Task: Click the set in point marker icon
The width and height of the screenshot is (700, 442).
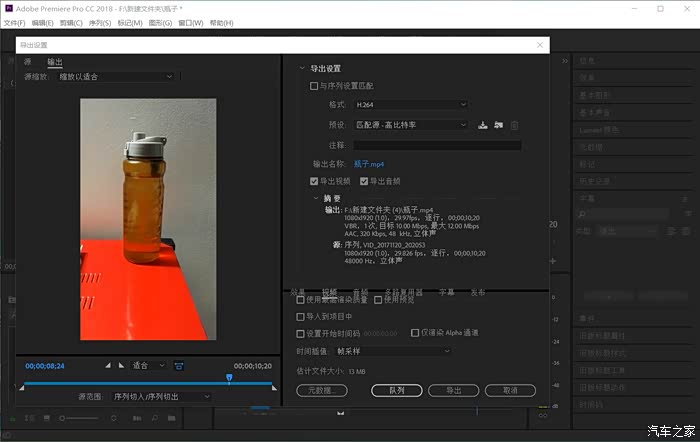Action: click(109, 366)
